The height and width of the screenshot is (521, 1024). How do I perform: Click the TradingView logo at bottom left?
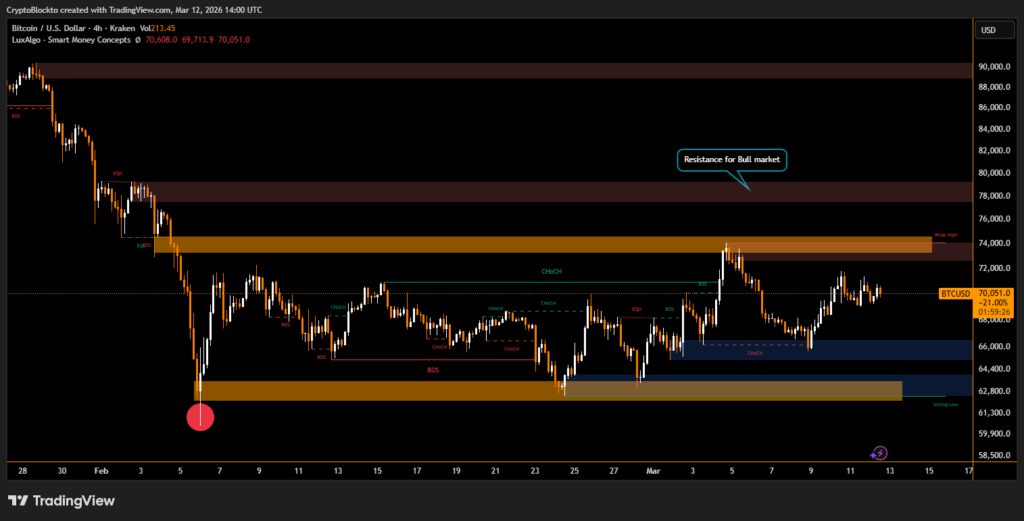click(x=61, y=500)
